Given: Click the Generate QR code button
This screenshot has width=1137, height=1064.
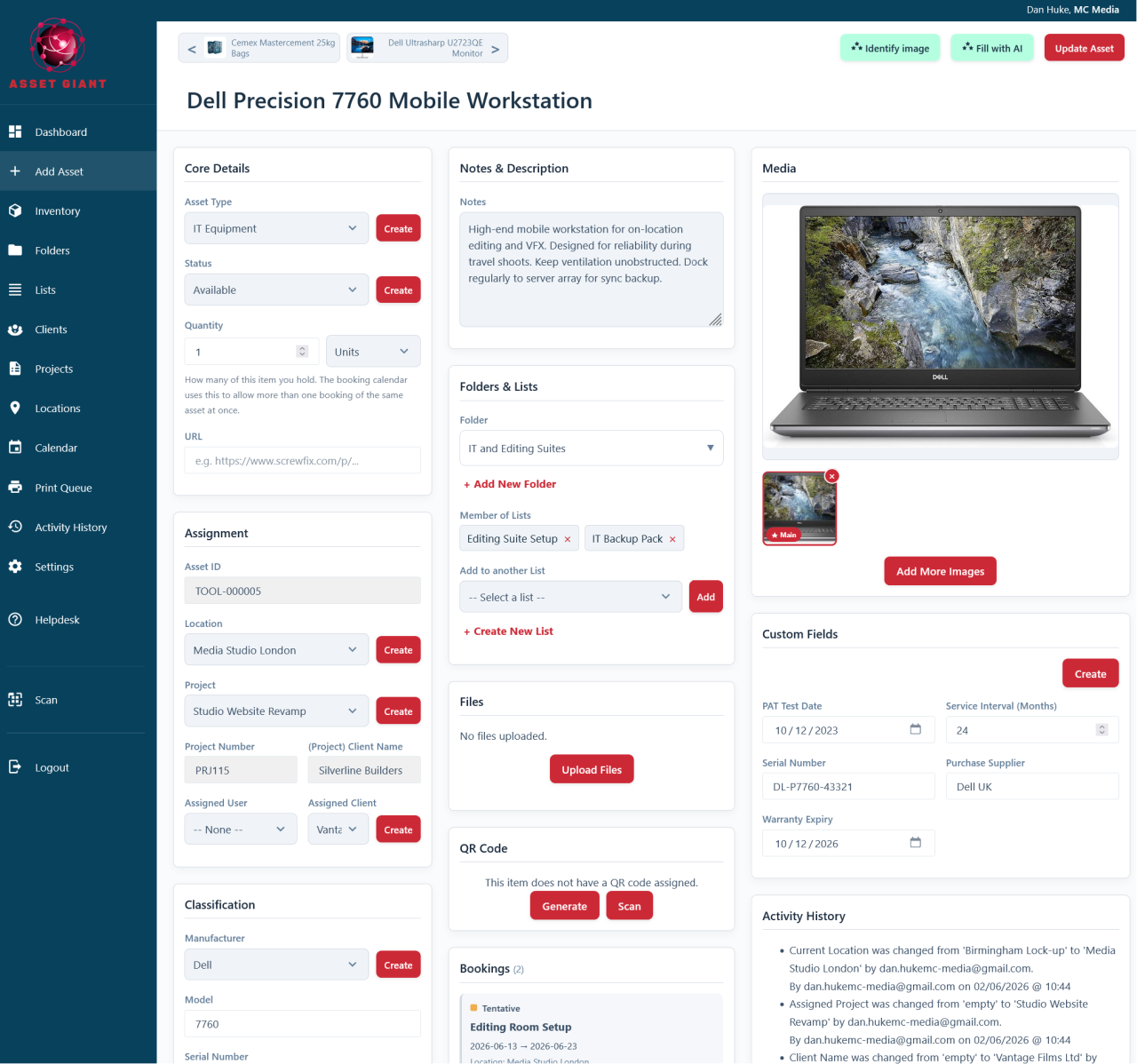Looking at the screenshot, I should click(x=565, y=906).
